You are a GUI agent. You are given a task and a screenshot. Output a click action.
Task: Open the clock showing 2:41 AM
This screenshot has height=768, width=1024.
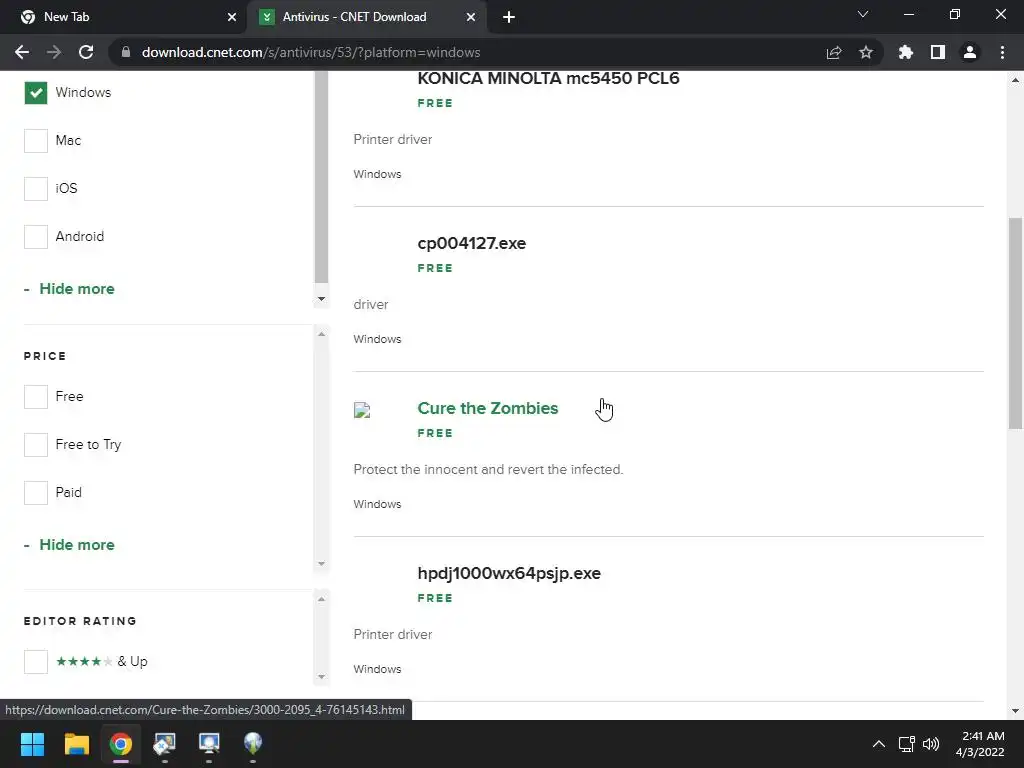[980, 744]
